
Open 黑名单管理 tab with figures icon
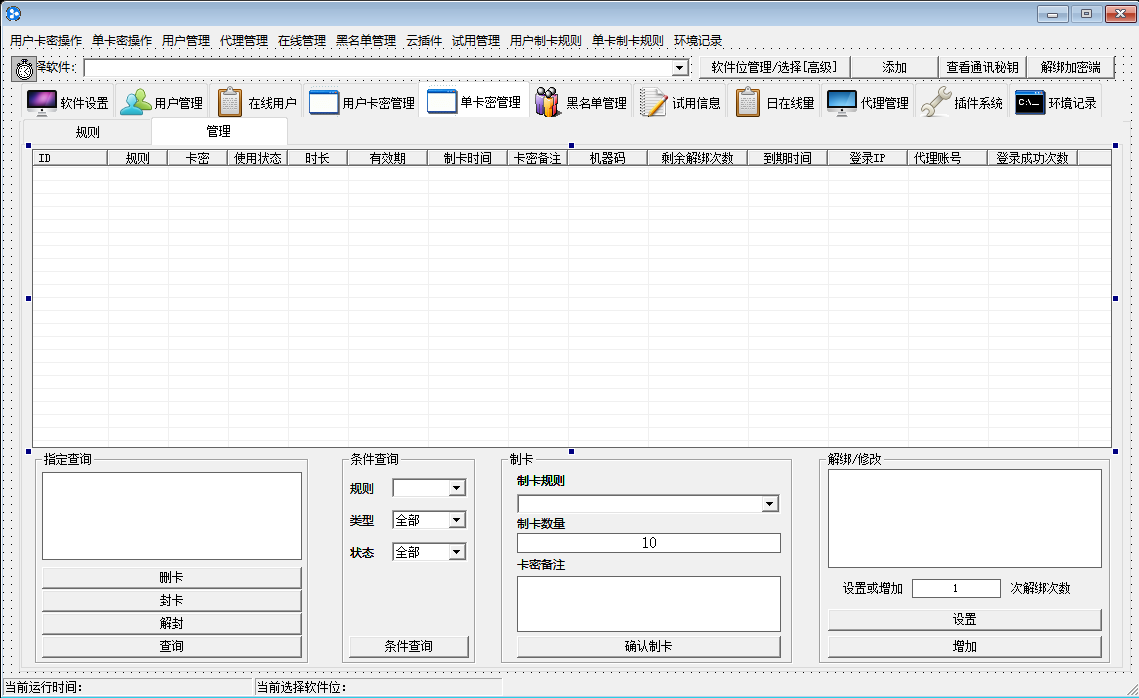coord(581,103)
